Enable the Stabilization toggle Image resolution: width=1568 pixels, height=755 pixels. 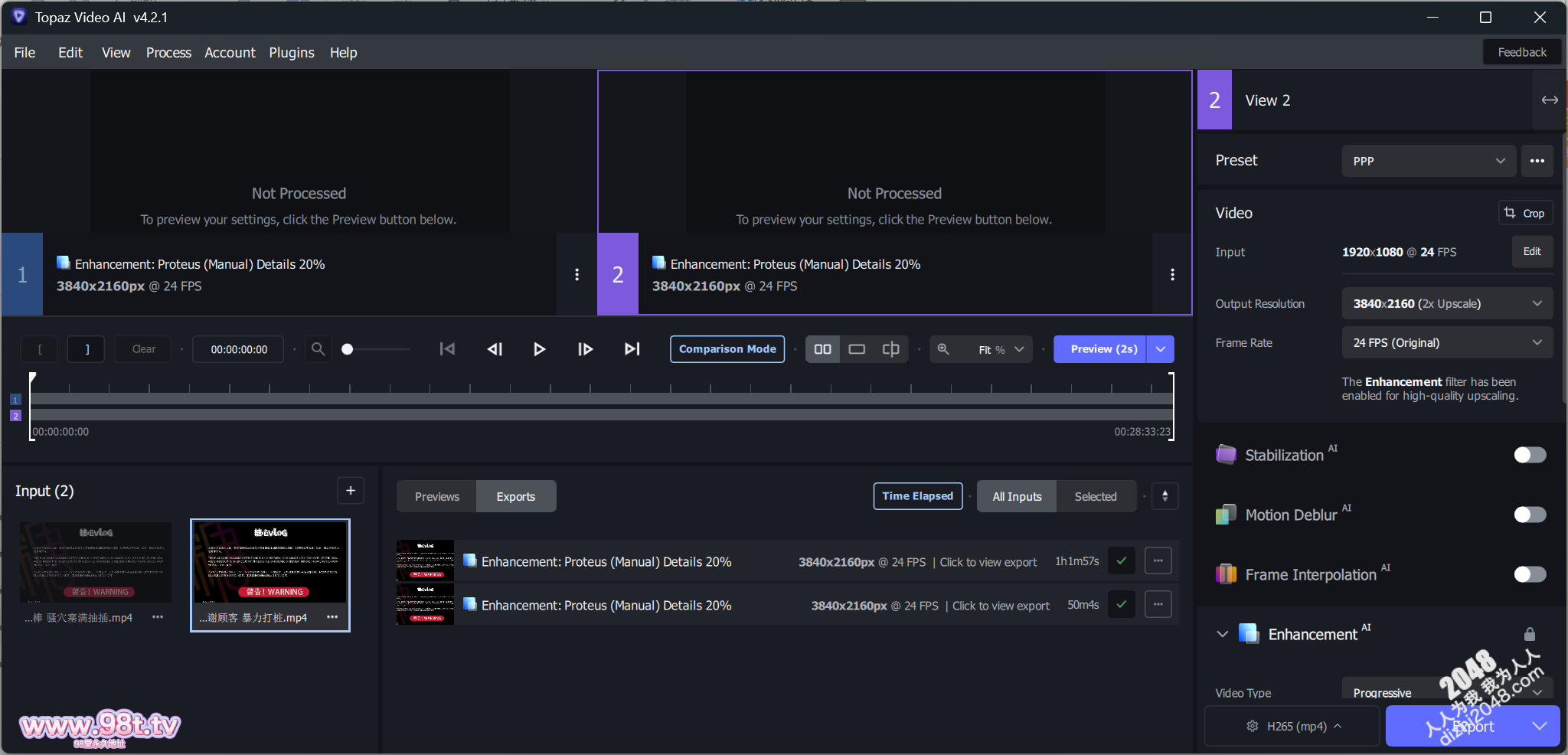(x=1529, y=455)
